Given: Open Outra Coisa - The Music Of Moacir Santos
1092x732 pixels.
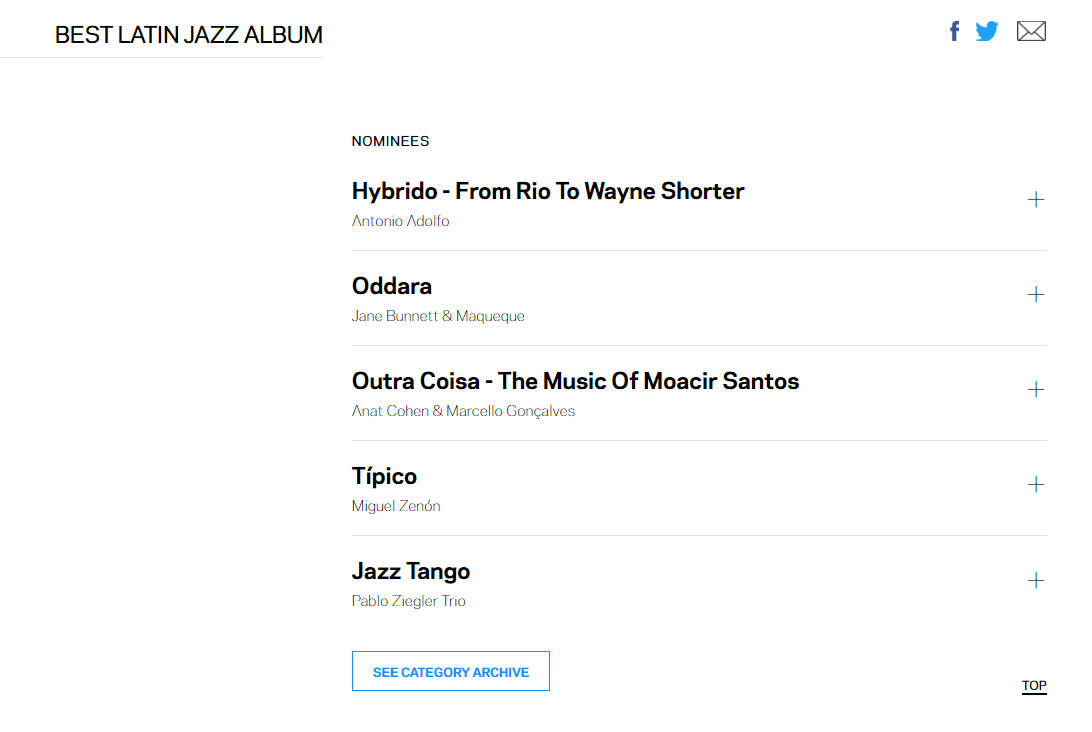Looking at the screenshot, I should pyautogui.click(x=575, y=381).
